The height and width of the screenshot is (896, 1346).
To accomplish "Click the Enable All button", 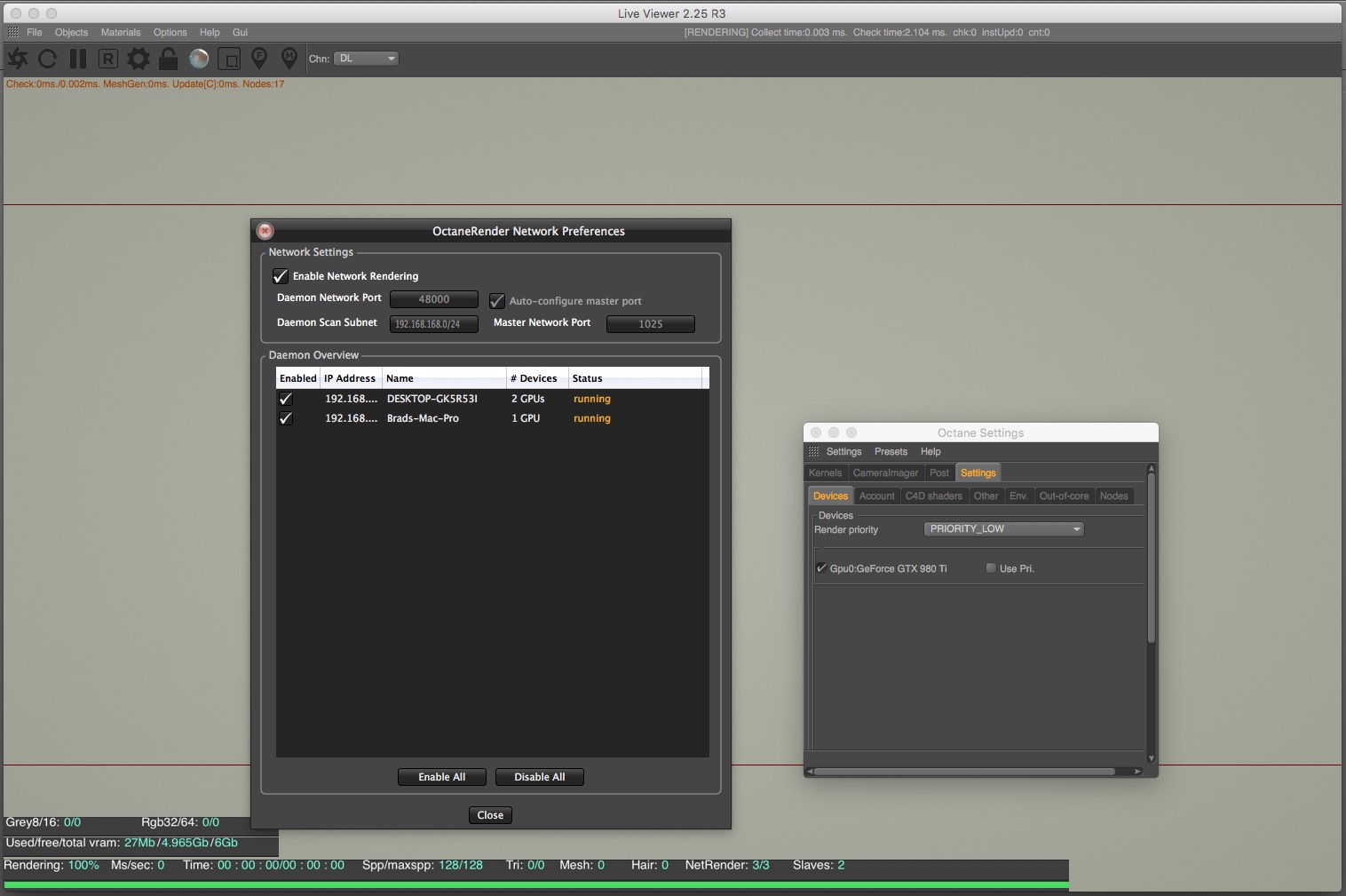I will [x=442, y=777].
